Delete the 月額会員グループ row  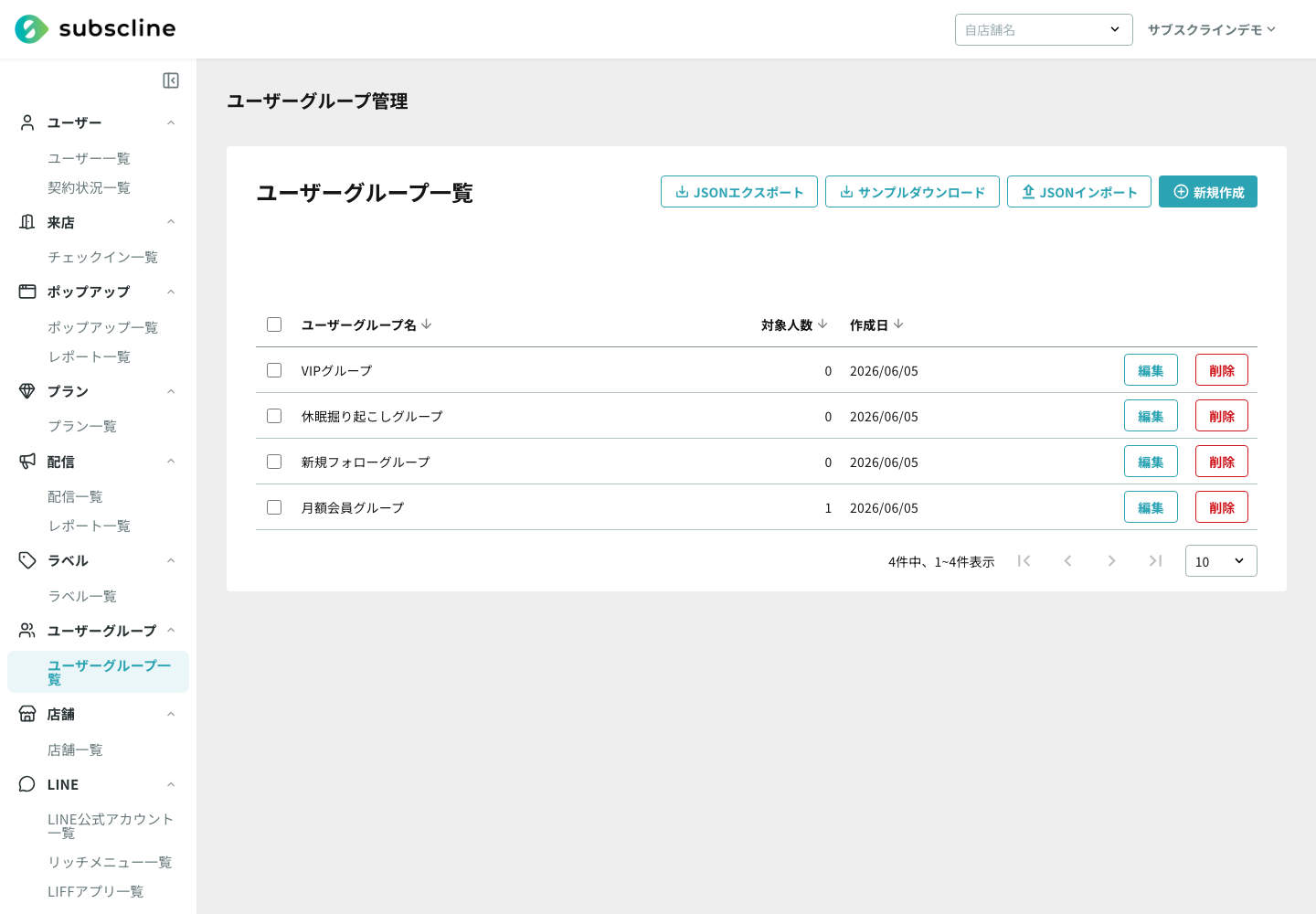coord(1222,507)
